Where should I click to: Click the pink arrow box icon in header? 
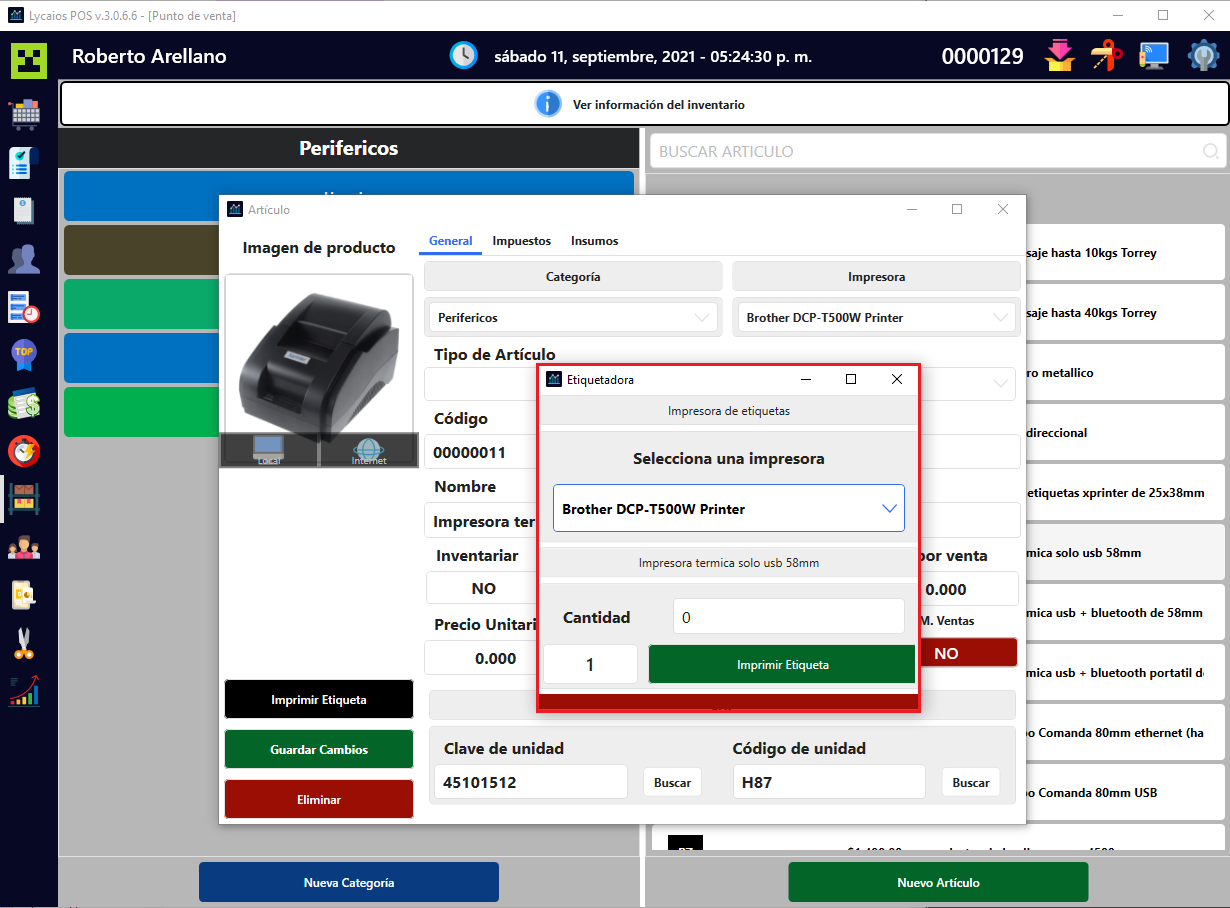pos(1059,56)
